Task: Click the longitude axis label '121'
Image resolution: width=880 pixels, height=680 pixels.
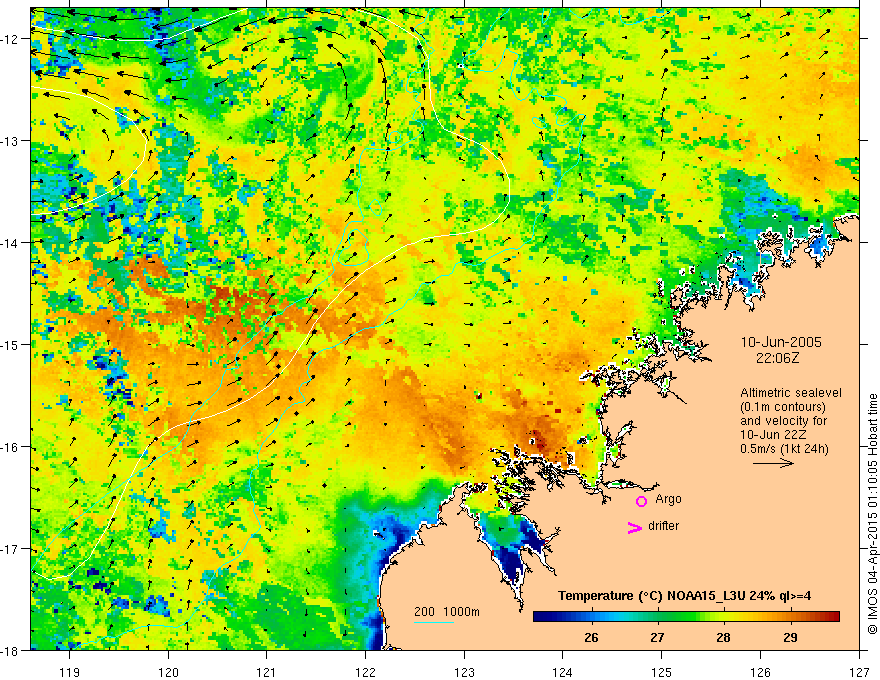Action: 267,673
